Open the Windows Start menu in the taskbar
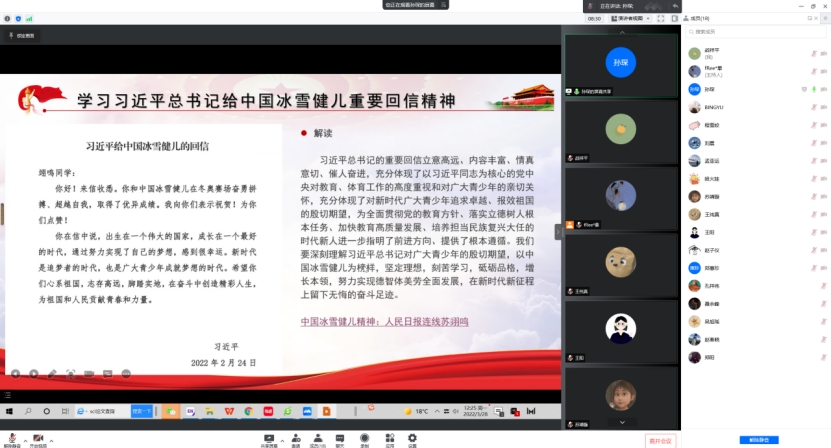This screenshot has height=448, width=831. [10, 411]
